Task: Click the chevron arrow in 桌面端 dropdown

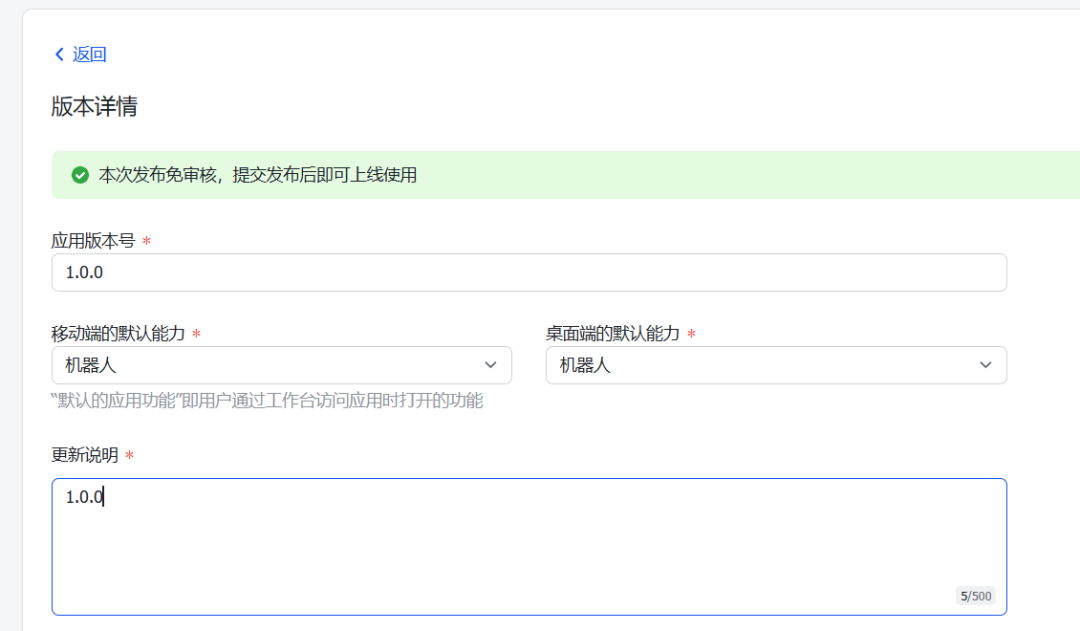Action: click(x=986, y=365)
